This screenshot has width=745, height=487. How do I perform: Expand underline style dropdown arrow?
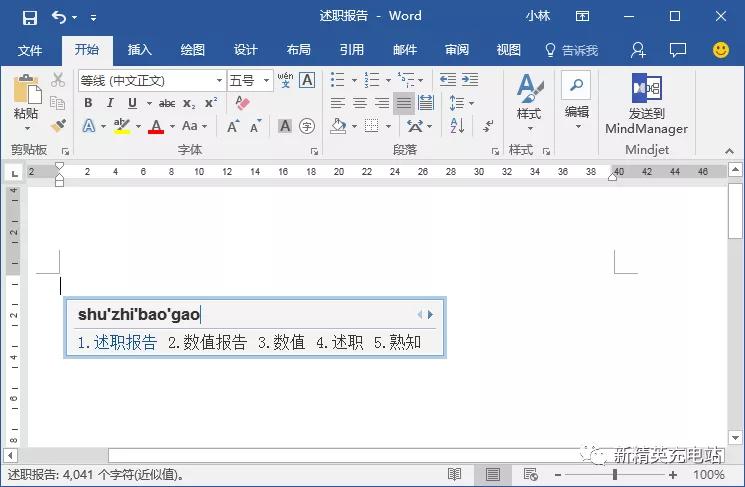pyautogui.click(x=149, y=103)
